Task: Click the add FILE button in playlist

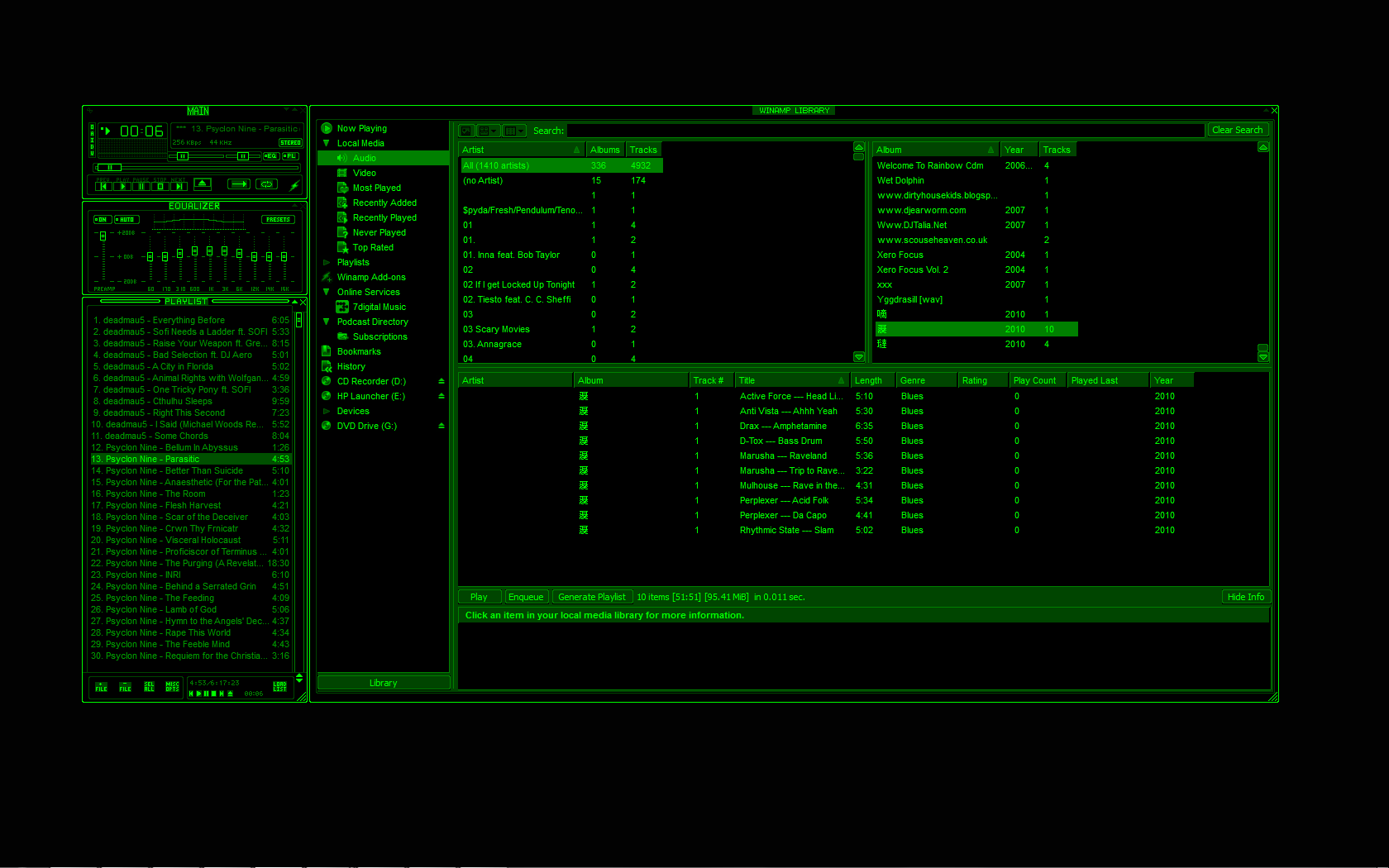Action: [102, 687]
